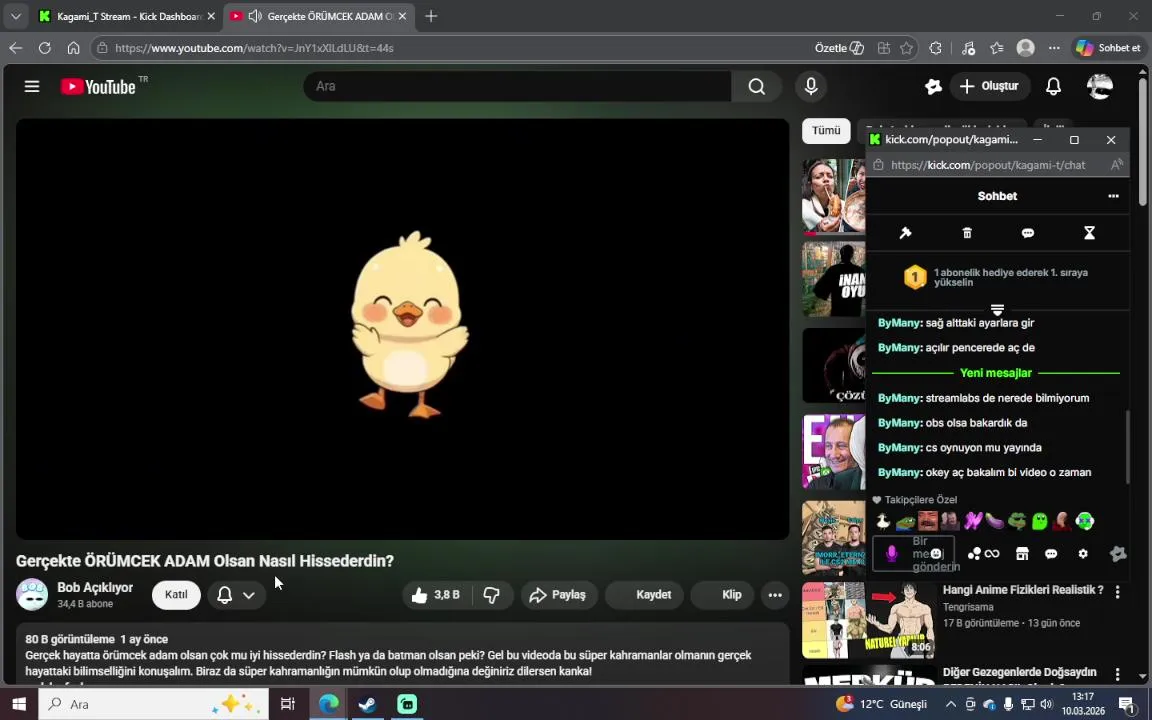The image size is (1152, 720).
Task: Open a new browser tab
Action: tap(431, 16)
